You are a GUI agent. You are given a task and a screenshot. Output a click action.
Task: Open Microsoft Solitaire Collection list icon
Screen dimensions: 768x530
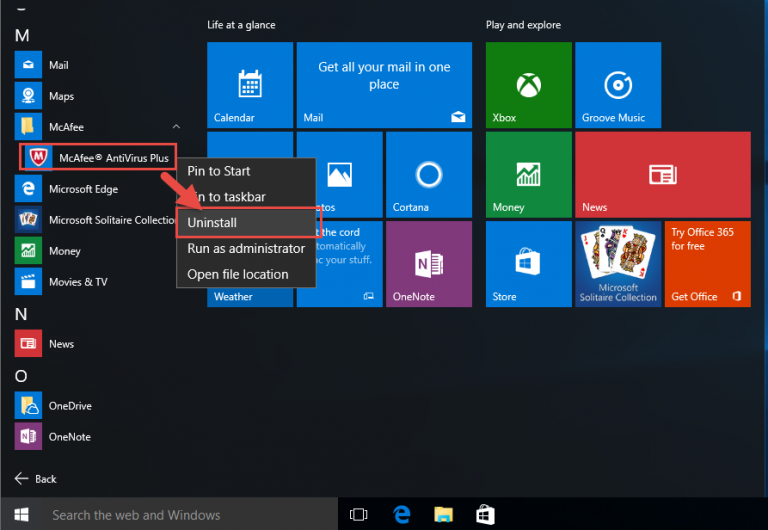[x=28, y=219]
